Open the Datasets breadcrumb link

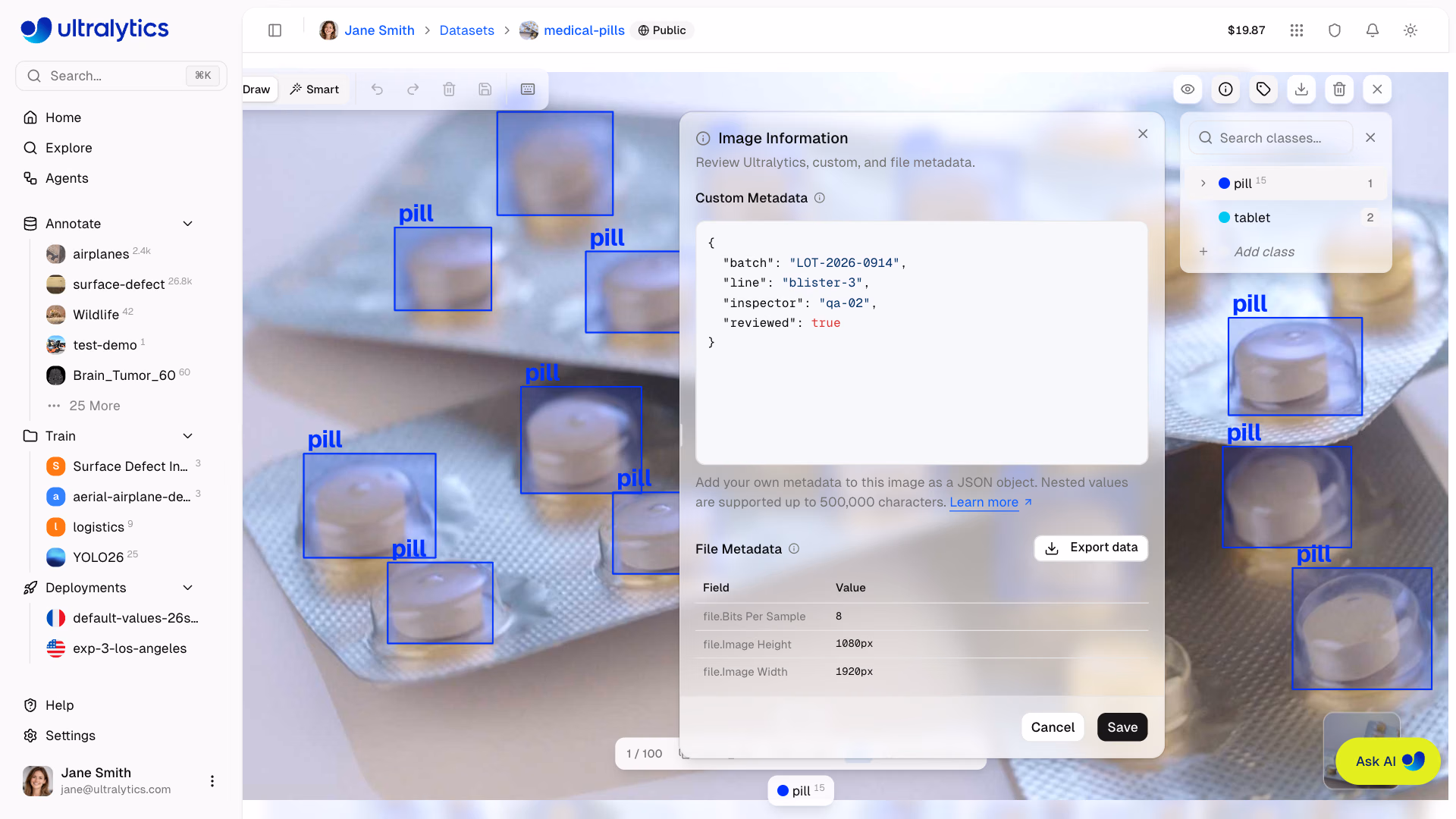tap(466, 30)
